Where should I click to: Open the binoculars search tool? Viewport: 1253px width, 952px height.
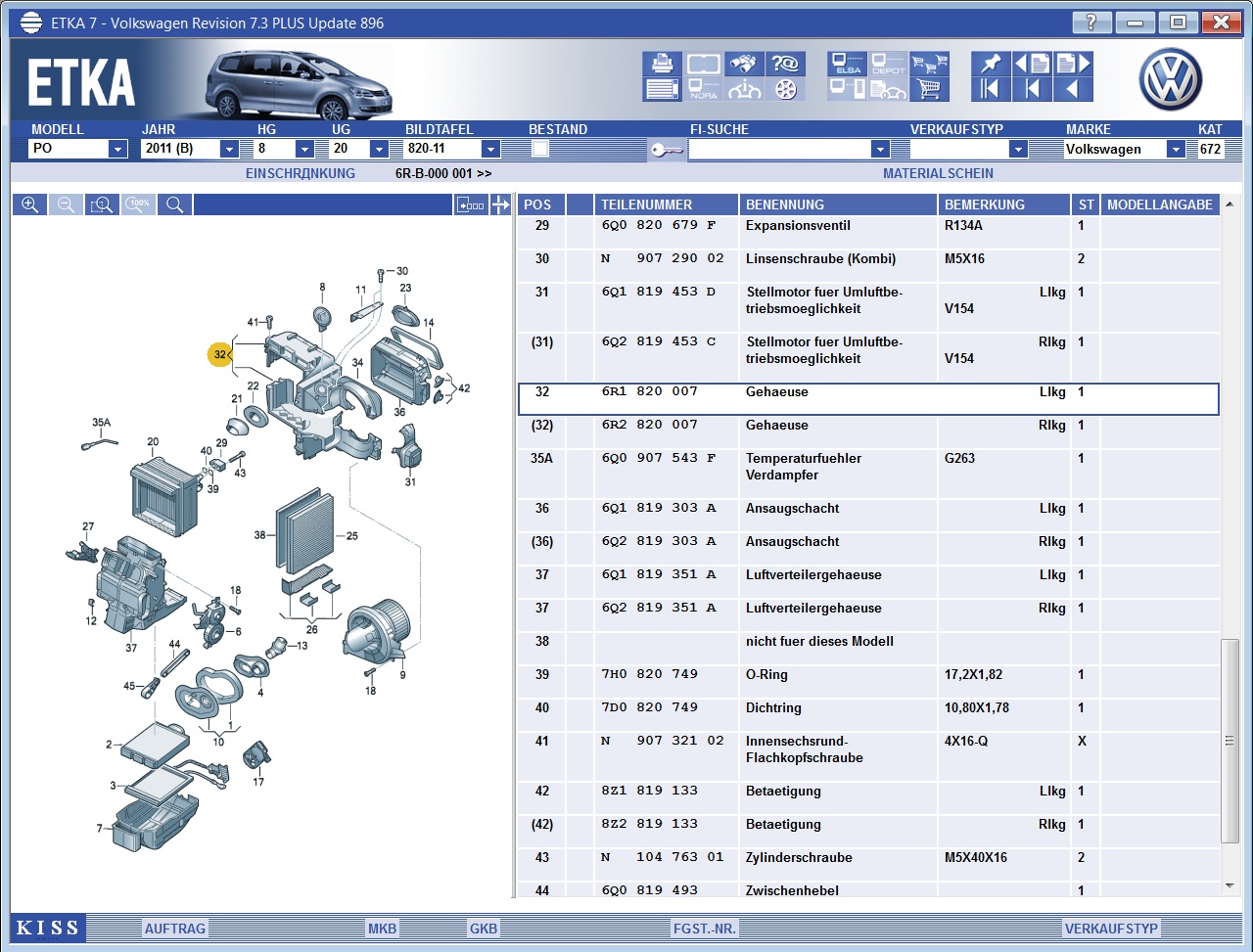[x=743, y=64]
